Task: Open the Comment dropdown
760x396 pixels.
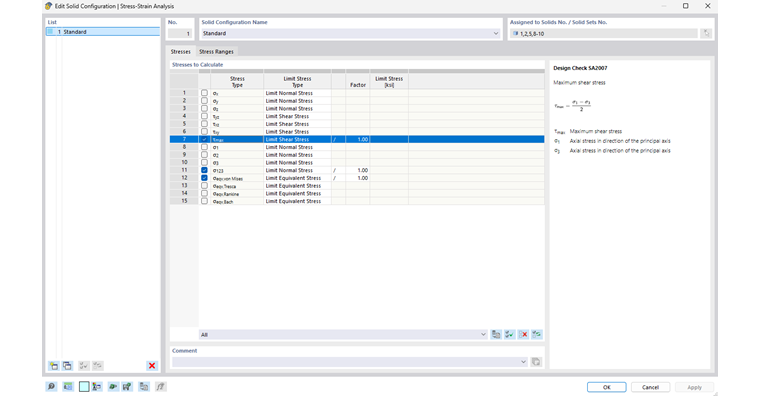Action: pyautogui.click(x=523, y=362)
